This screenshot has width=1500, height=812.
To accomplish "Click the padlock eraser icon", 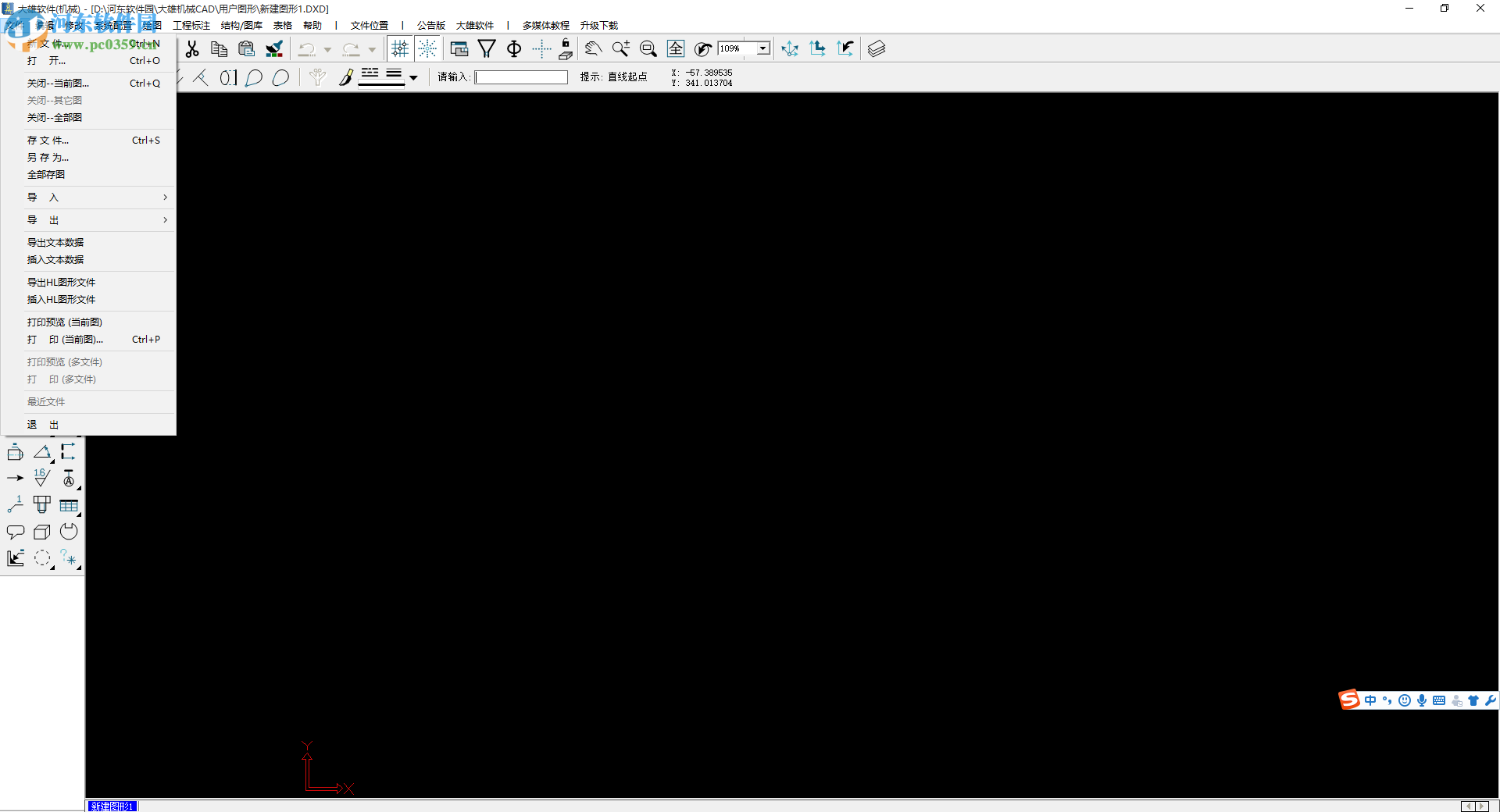I will [566, 49].
